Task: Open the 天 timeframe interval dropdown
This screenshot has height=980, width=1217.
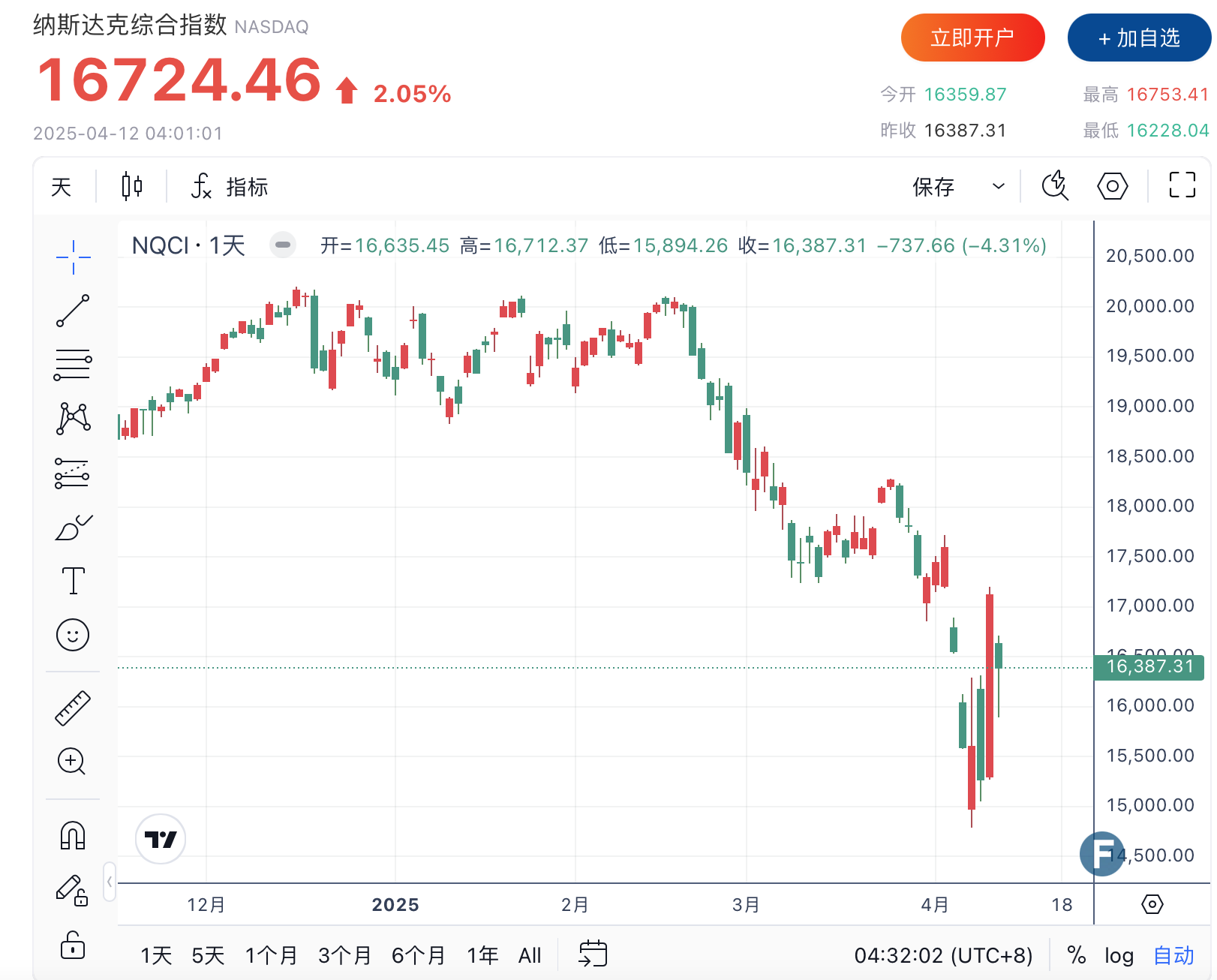Action: [x=62, y=186]
